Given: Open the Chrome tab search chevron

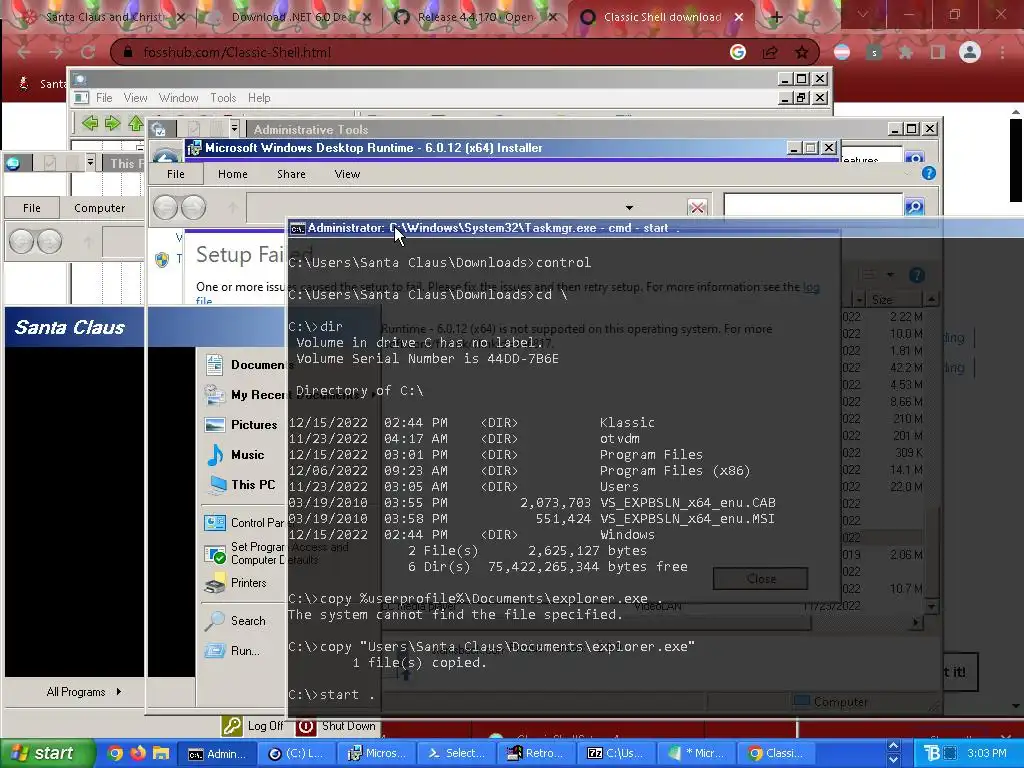Looking at the screenshot, I should pos(863,14).
